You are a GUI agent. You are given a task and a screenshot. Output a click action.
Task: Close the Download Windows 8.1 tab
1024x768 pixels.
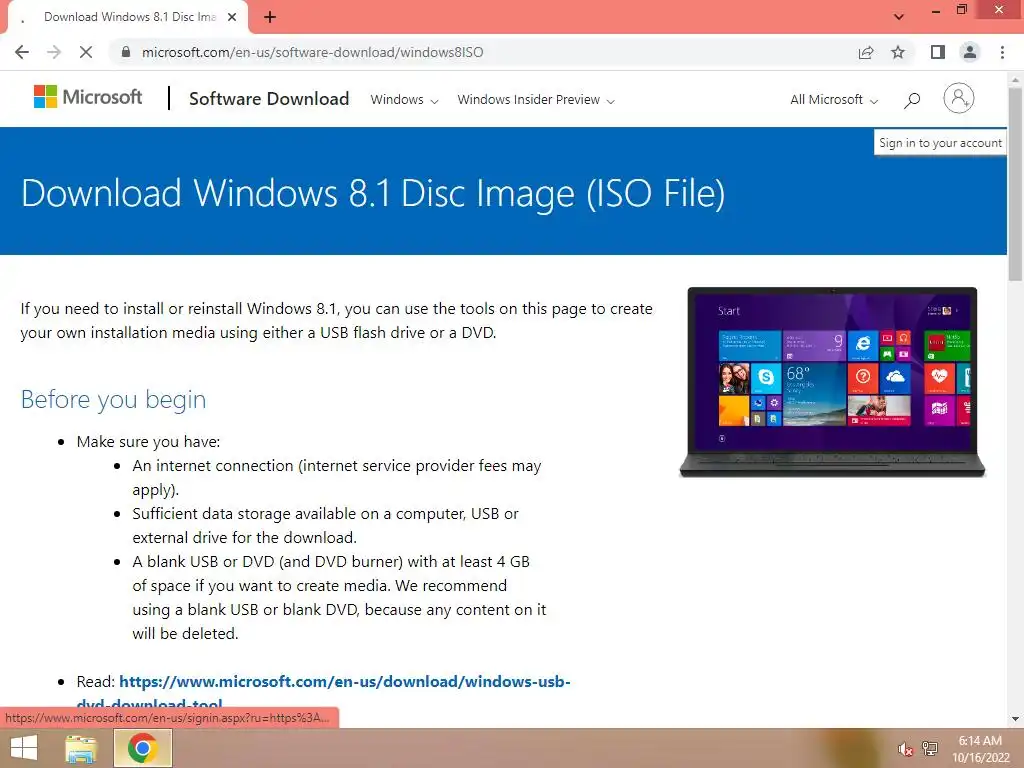tap(232, 17)
